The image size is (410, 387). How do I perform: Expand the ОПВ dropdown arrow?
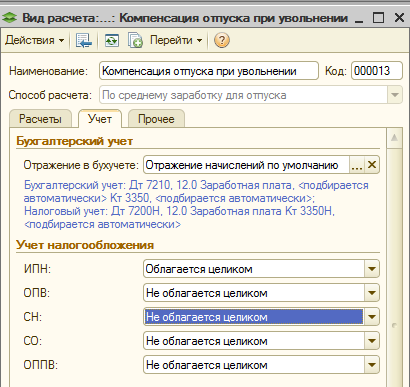point(372,293)
